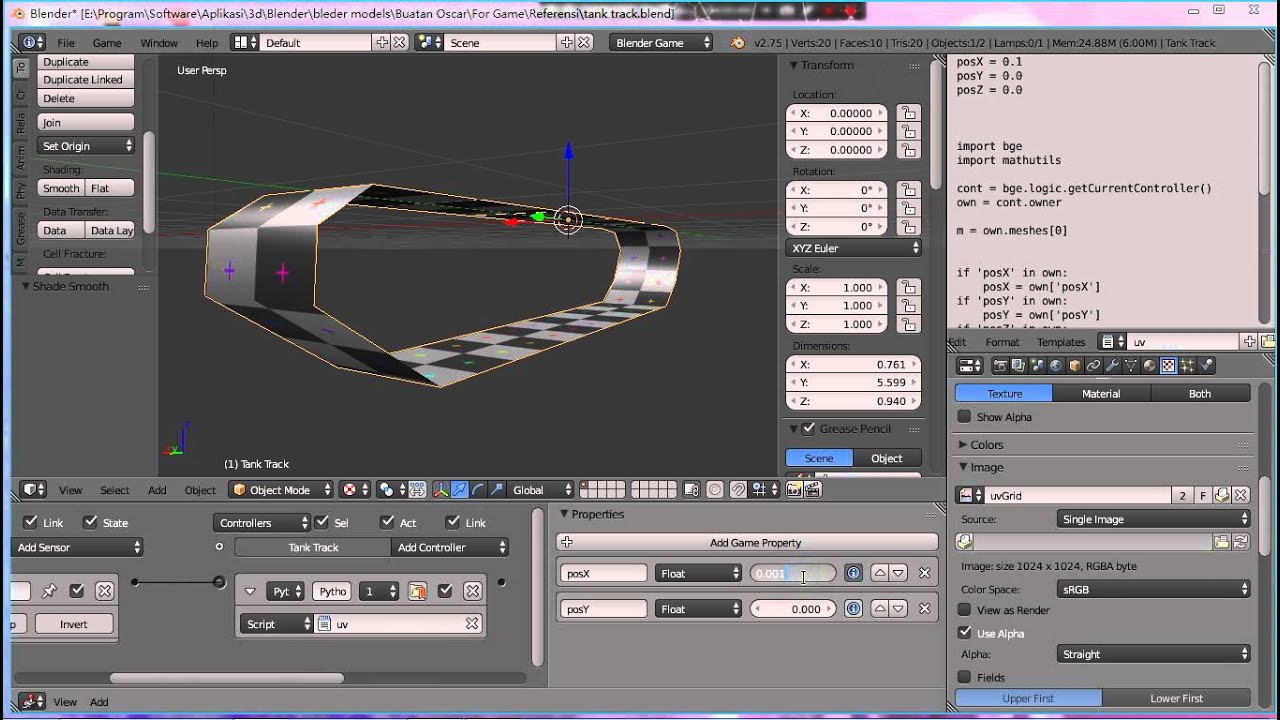Viewport: 1280px width, 720px height.
Task: Apply Smooth shading
Action: coord(61,188)
